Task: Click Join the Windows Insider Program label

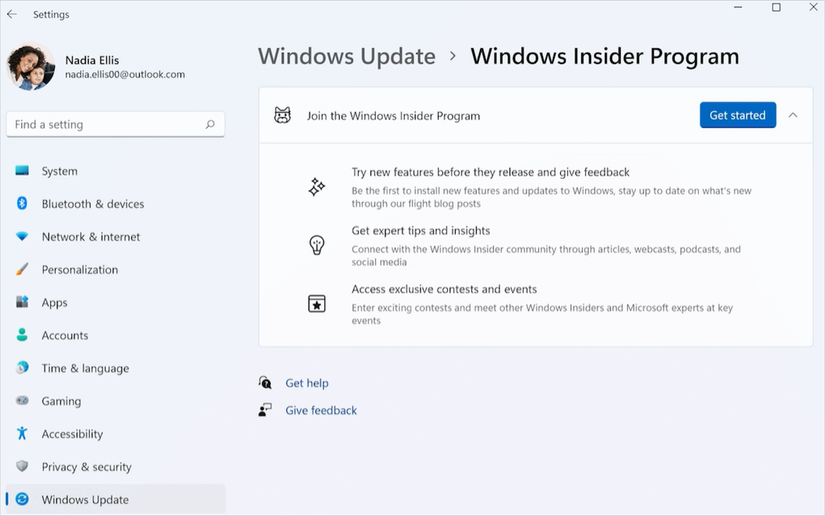Action: tap(394, 116)
